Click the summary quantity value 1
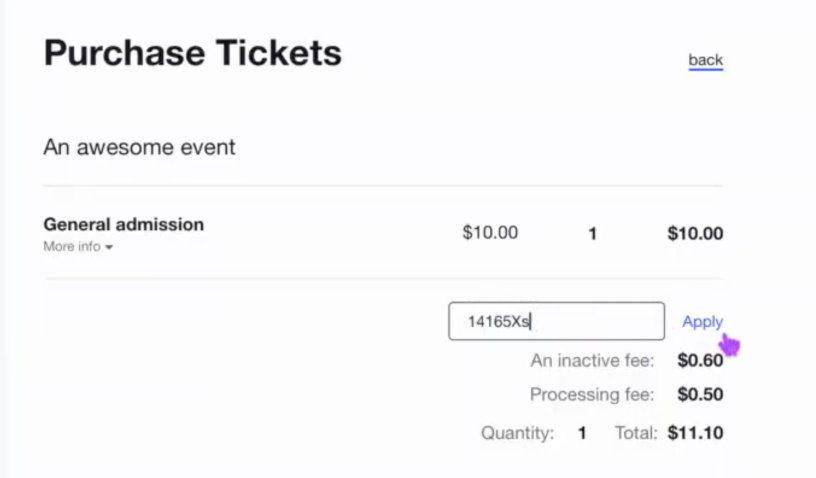The width and height of the screenshot is (816, 478). tap(582, 433)
